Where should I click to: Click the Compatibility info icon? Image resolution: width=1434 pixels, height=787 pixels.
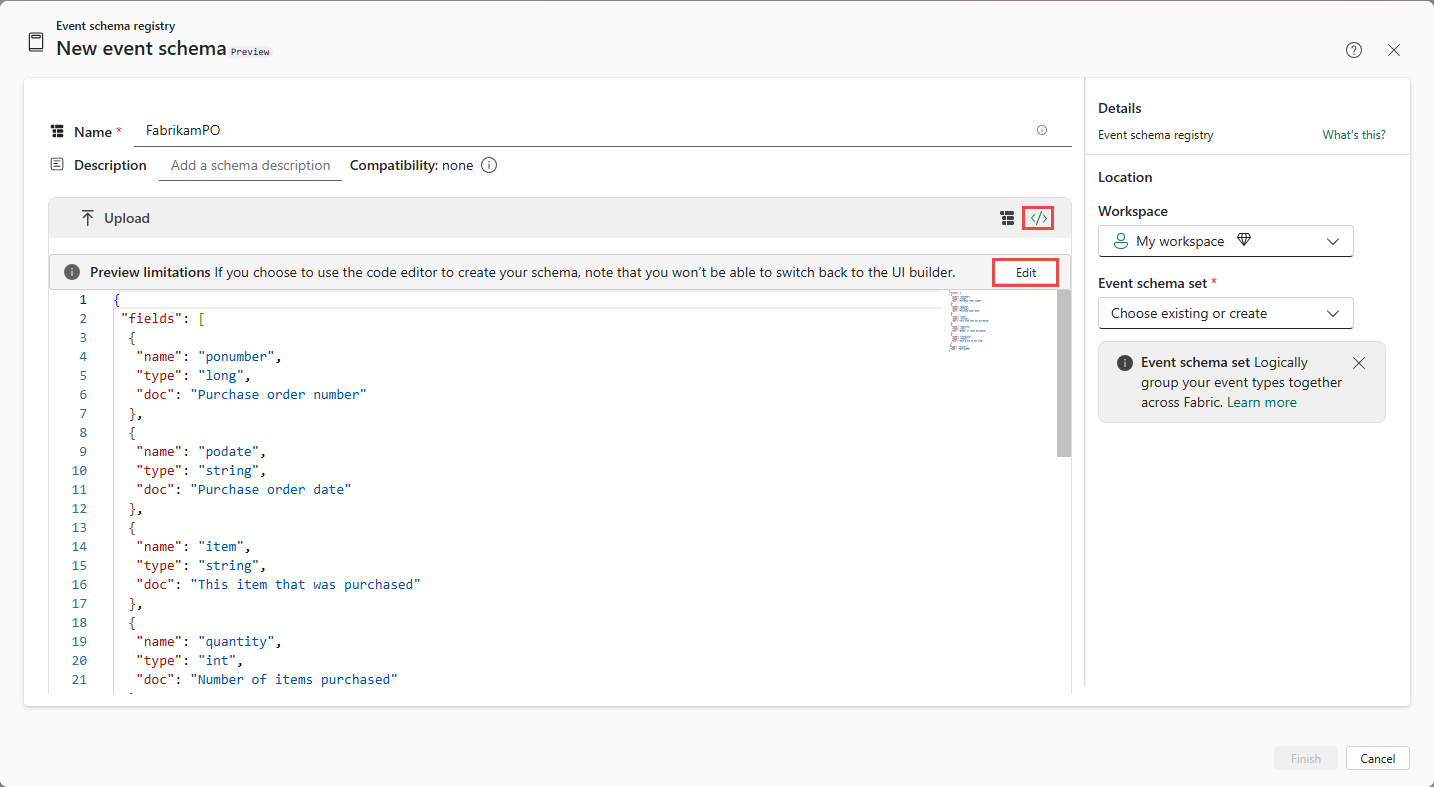pyautogui.click(x=488, y=165)
